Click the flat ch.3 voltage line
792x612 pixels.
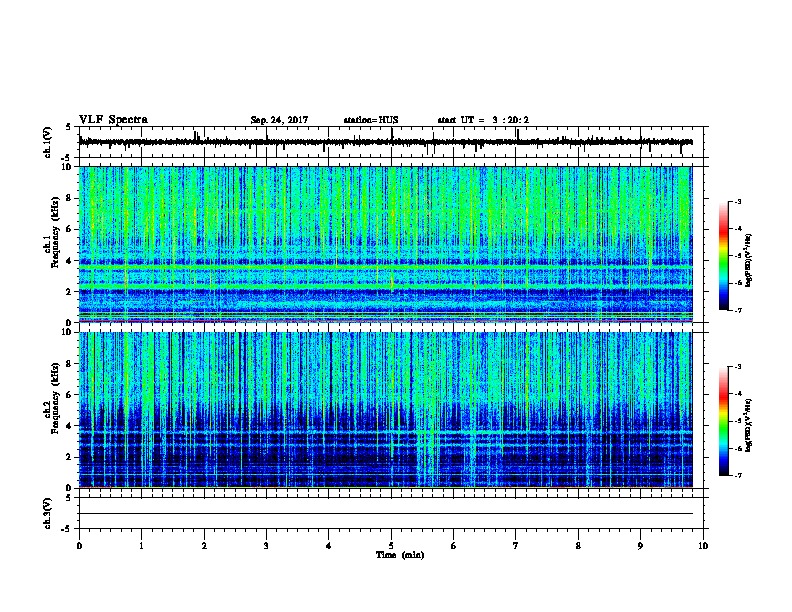tap(386, 514)
